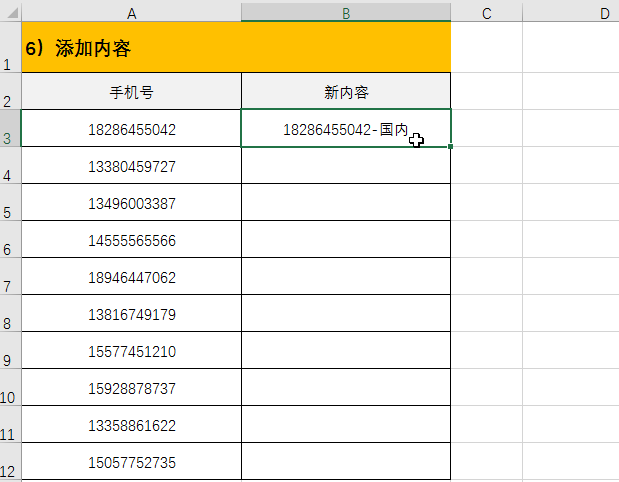
Task: Select cell containing 18286455042 in column A
Action: coord(131,128)
